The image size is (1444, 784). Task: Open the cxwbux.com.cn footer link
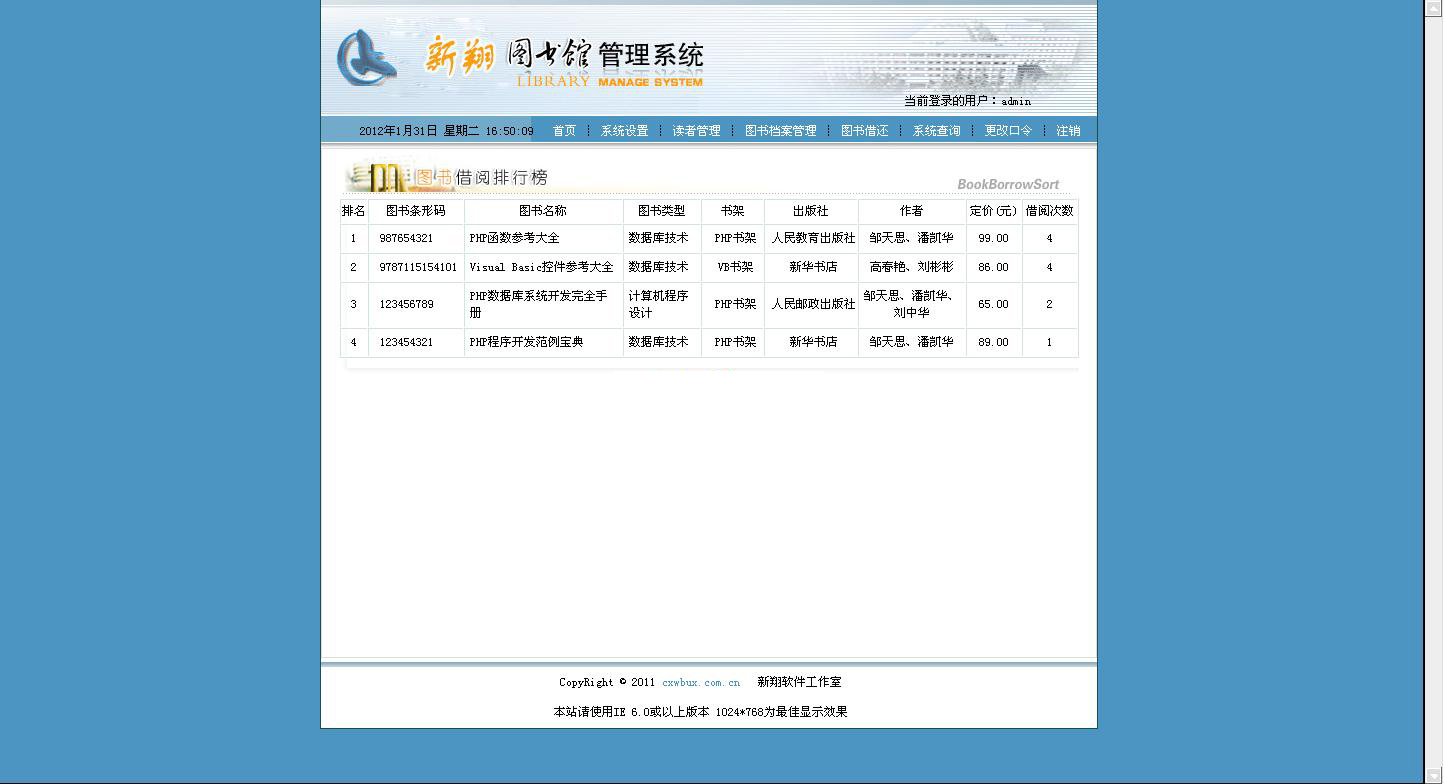tap(701, 682)
